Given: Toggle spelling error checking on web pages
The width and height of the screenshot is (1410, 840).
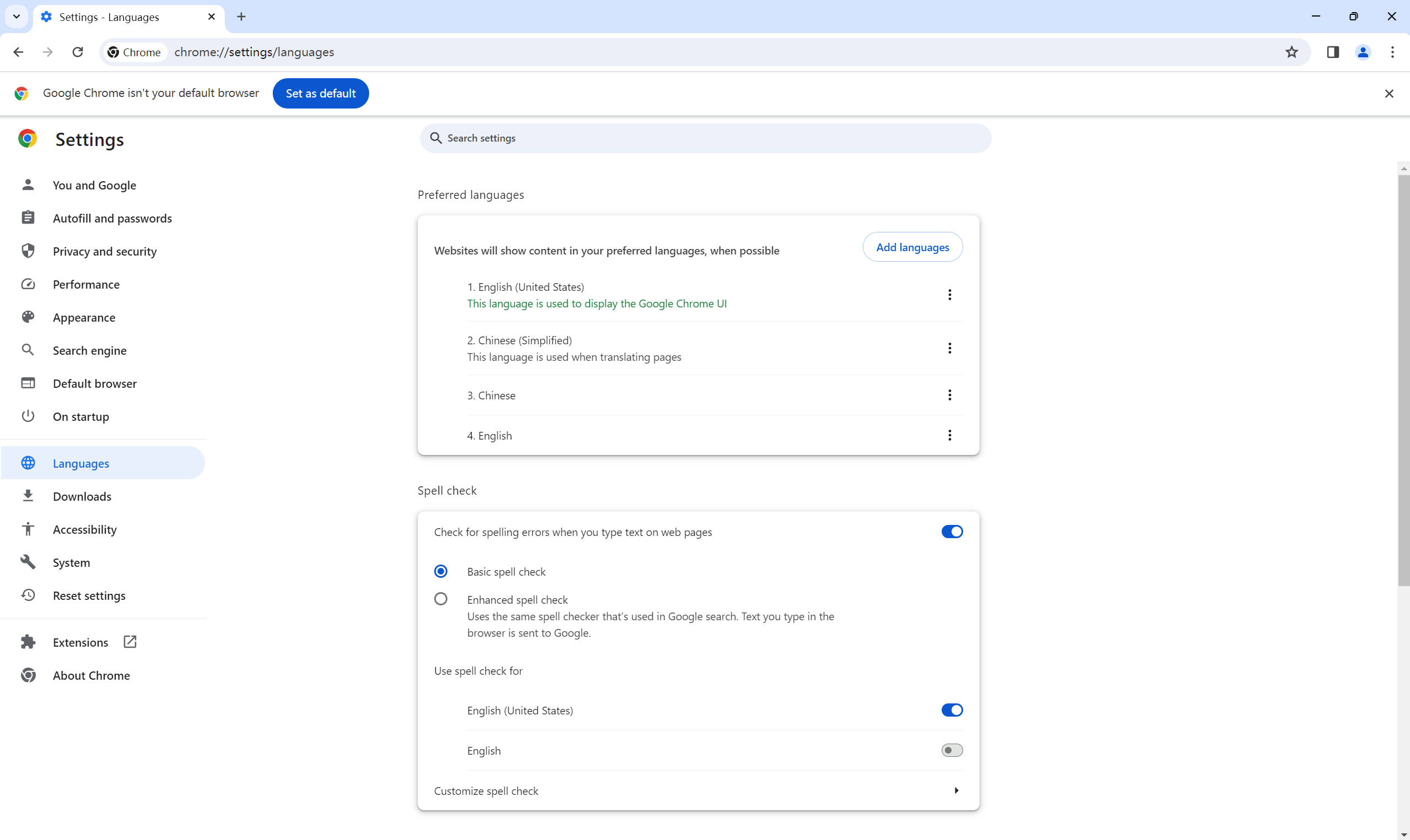Looking at the screenshot, I should point(952,532).
